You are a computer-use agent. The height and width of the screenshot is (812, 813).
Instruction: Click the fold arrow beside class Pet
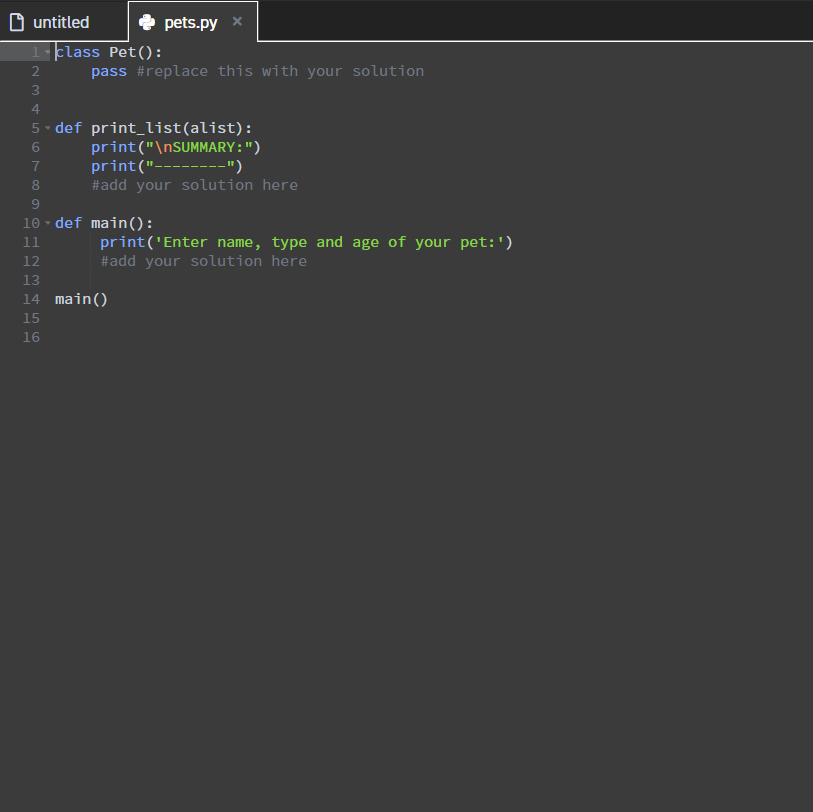46,51
